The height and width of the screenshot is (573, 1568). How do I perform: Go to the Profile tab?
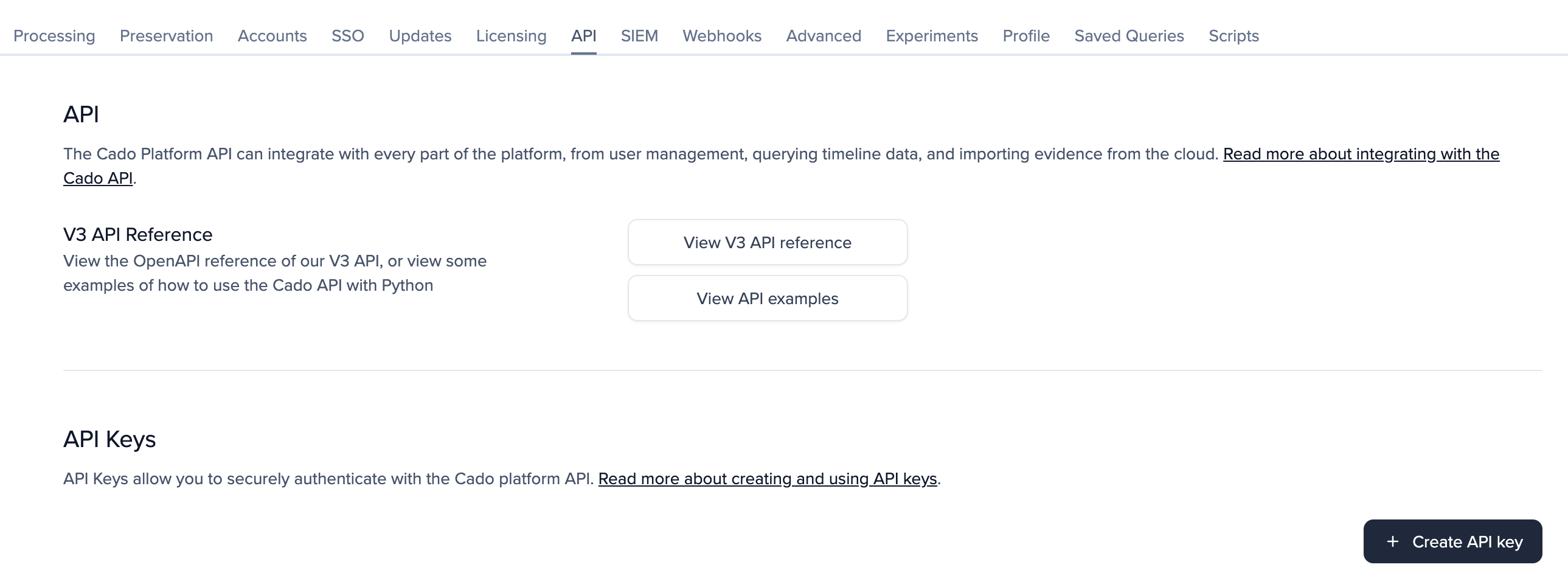pyautogui.click(x=1025, y=36)
